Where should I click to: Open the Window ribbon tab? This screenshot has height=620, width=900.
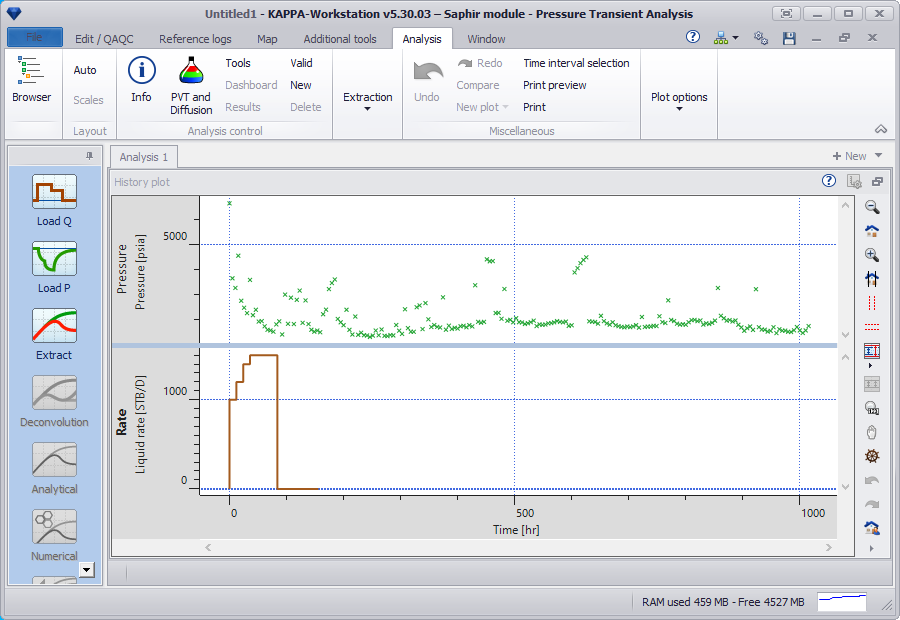[x=486, y=39]
